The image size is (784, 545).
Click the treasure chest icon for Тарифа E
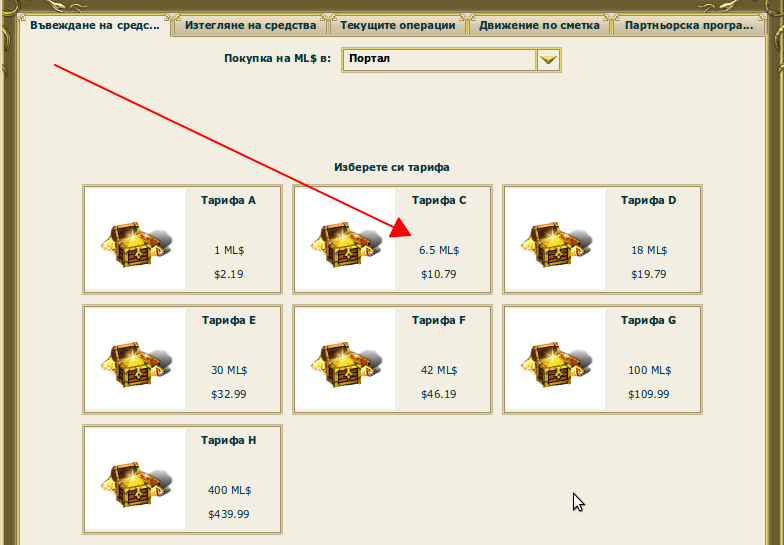tap(136, 361)
